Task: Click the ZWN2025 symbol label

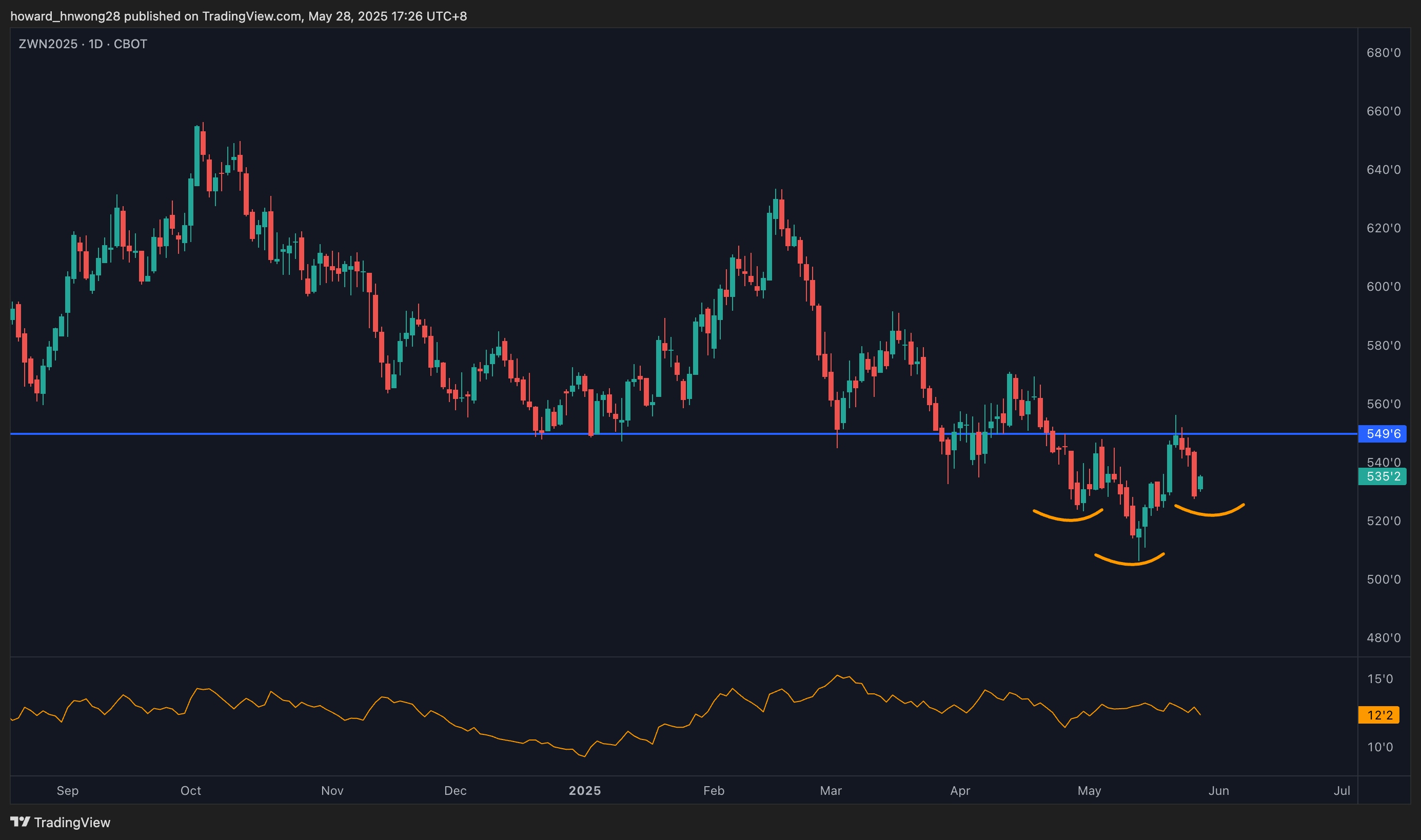Action: pos(48,44)
